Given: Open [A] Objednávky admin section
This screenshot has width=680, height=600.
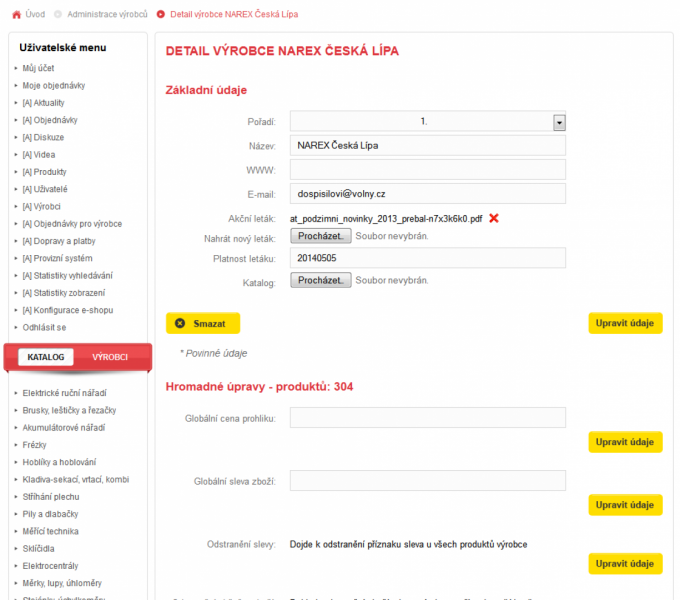Looking at the screenshot, I should (50, 120).
